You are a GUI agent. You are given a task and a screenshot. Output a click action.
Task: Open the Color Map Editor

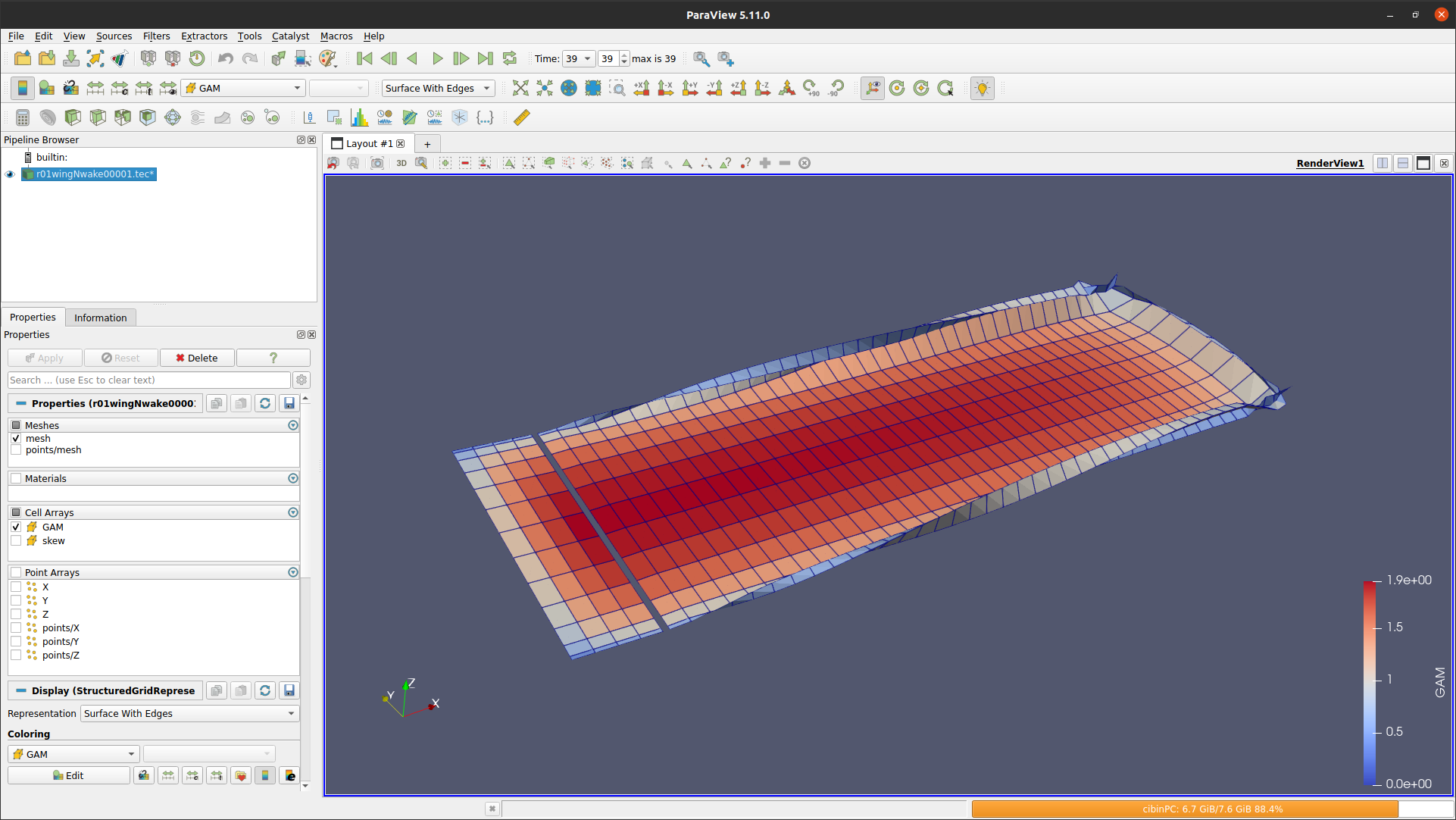click(46, 88)
